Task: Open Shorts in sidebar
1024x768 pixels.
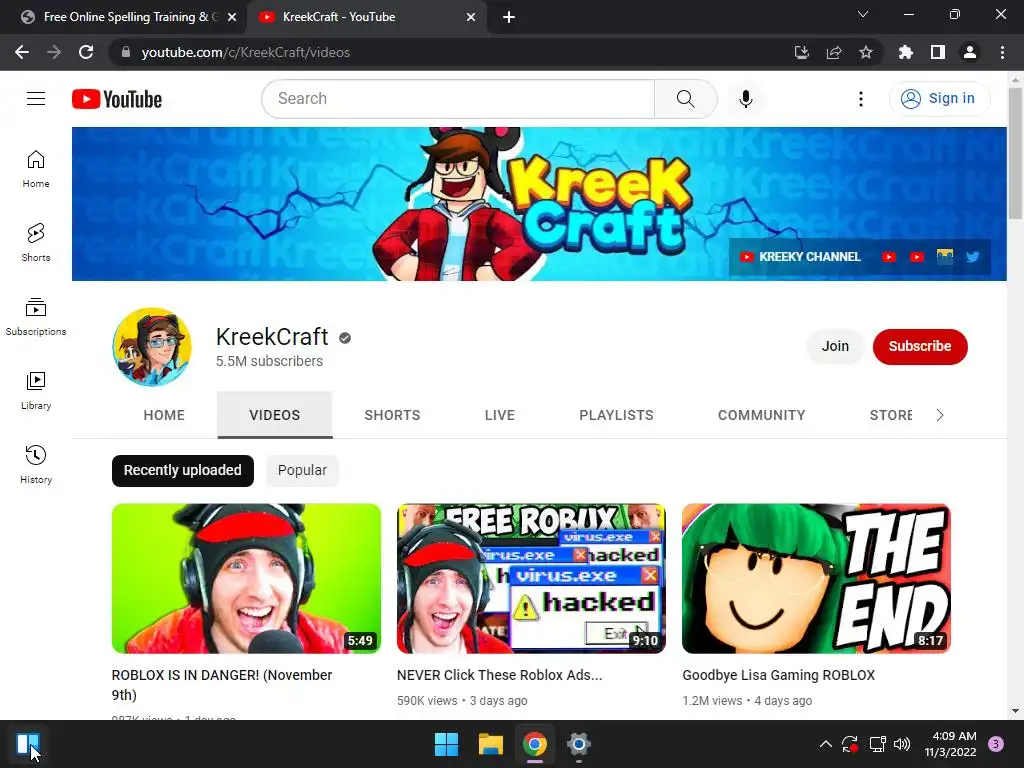Action: [36, 243]
